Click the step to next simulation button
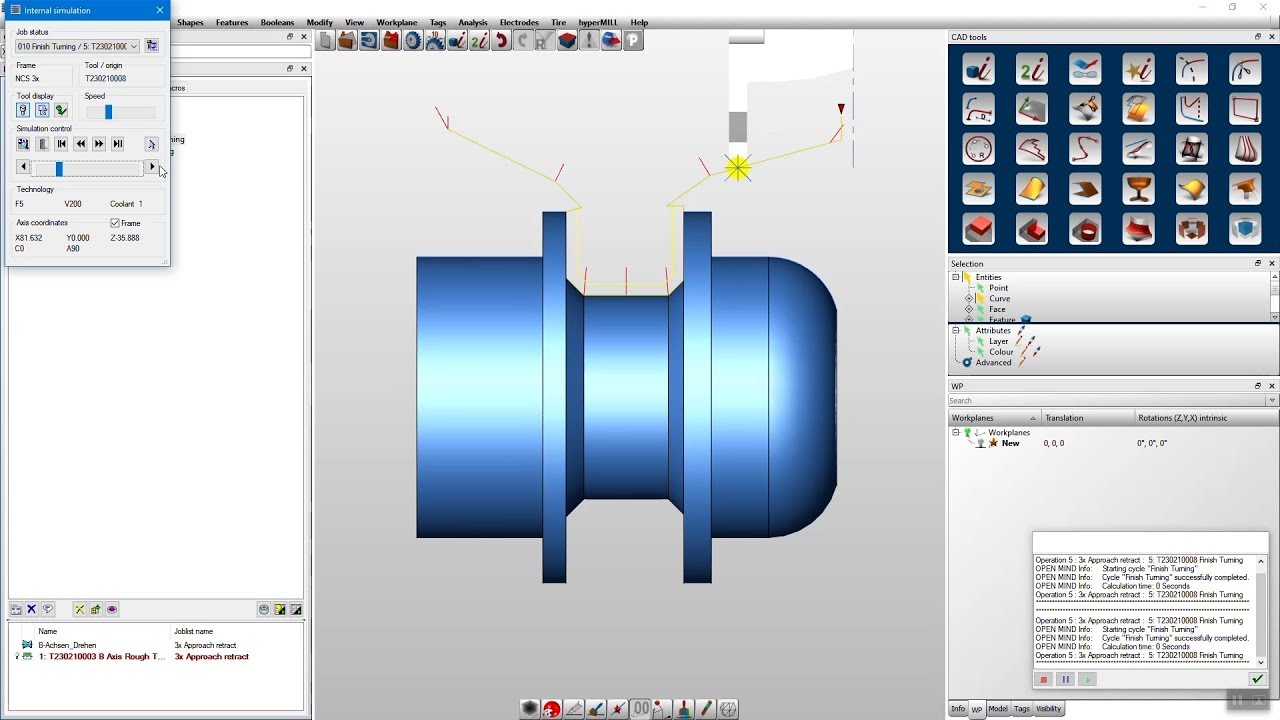This screenshot has height=720, width=1280. tap(118, 144)
